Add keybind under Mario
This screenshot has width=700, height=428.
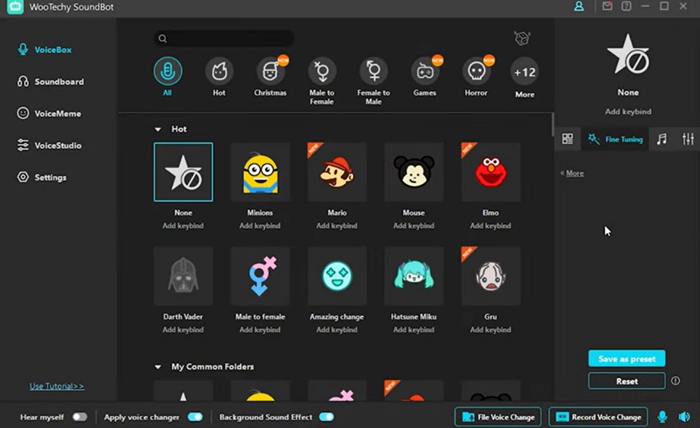[x=337, y=226]
